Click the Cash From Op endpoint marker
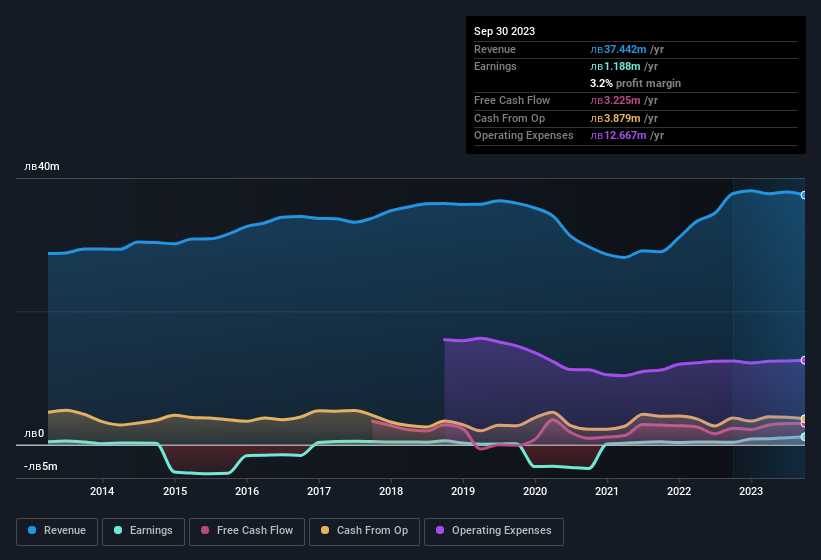The image size is (821, 560). click(804, 419)
